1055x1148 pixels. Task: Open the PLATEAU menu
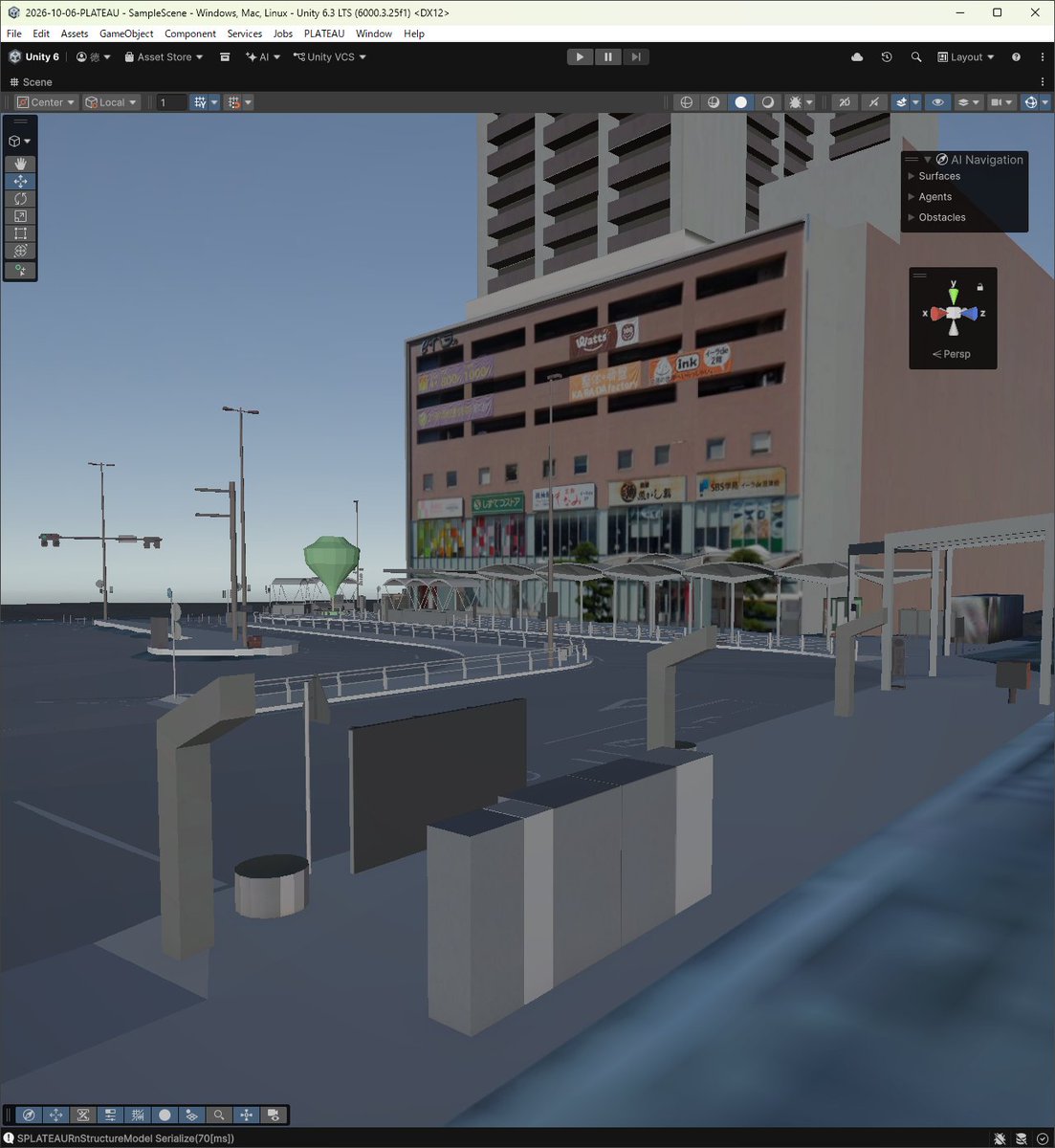click(x=324, y=33)
